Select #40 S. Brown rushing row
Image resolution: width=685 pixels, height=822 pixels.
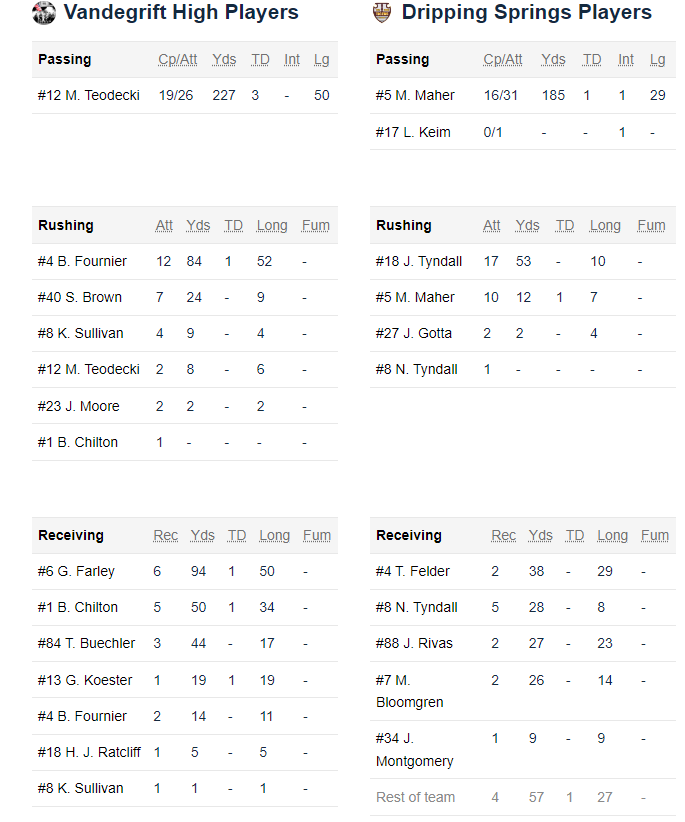tap(185, 298)
